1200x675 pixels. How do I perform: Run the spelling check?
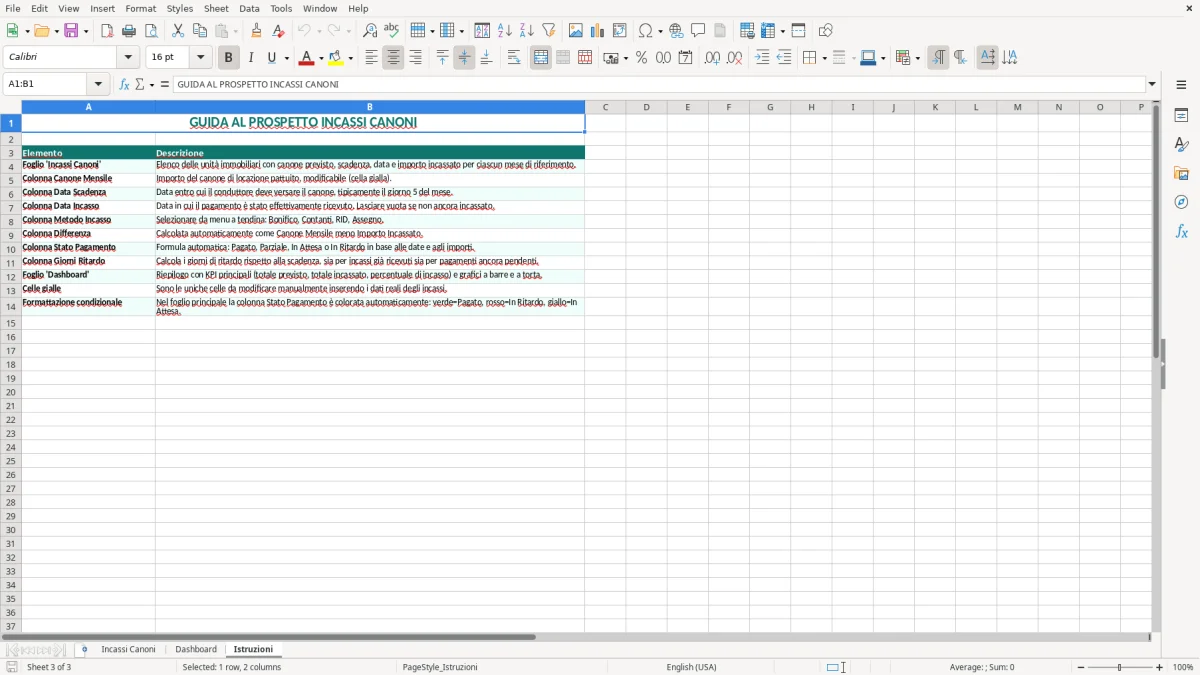392,31
